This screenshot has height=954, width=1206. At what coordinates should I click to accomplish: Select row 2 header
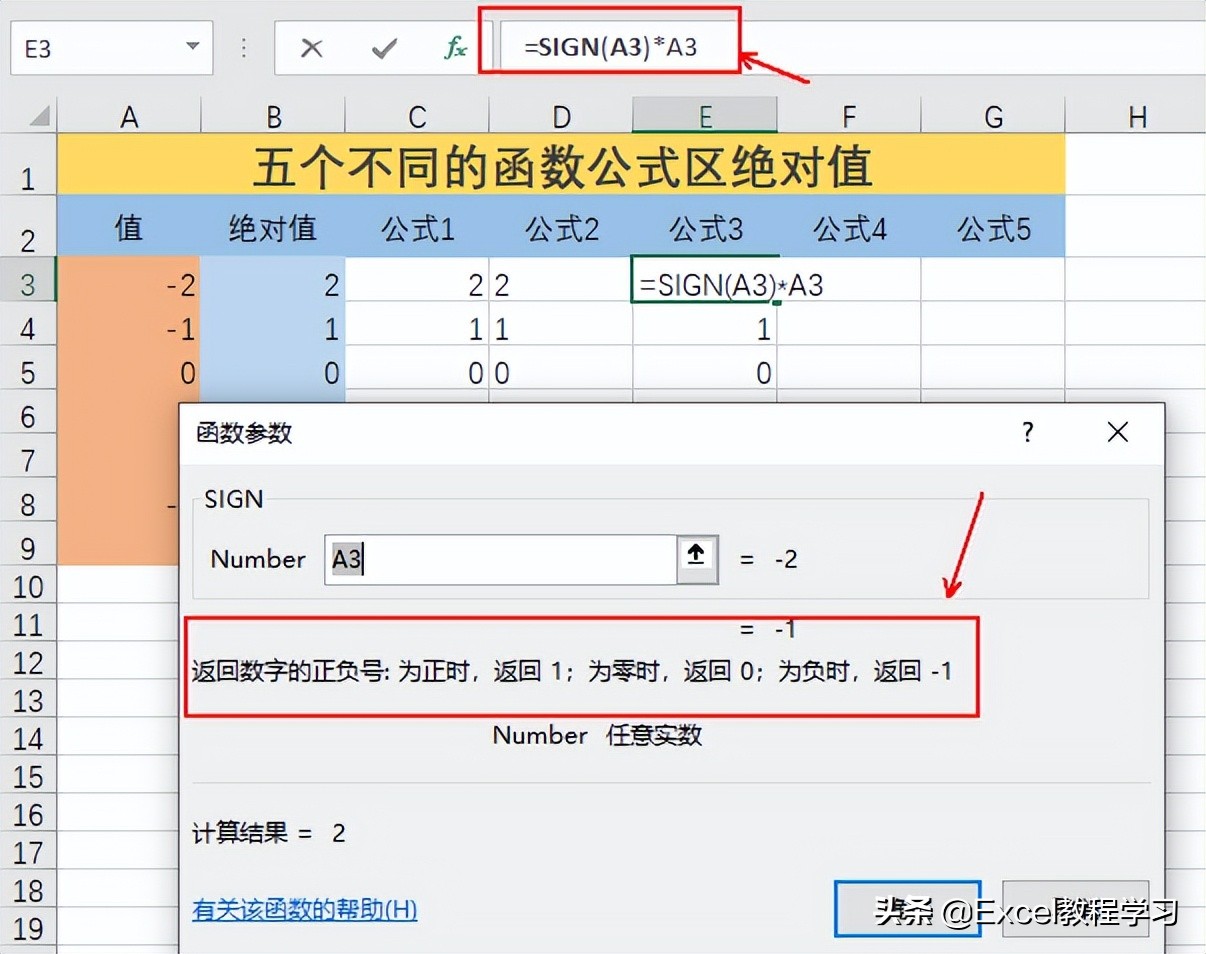(28, 226)
